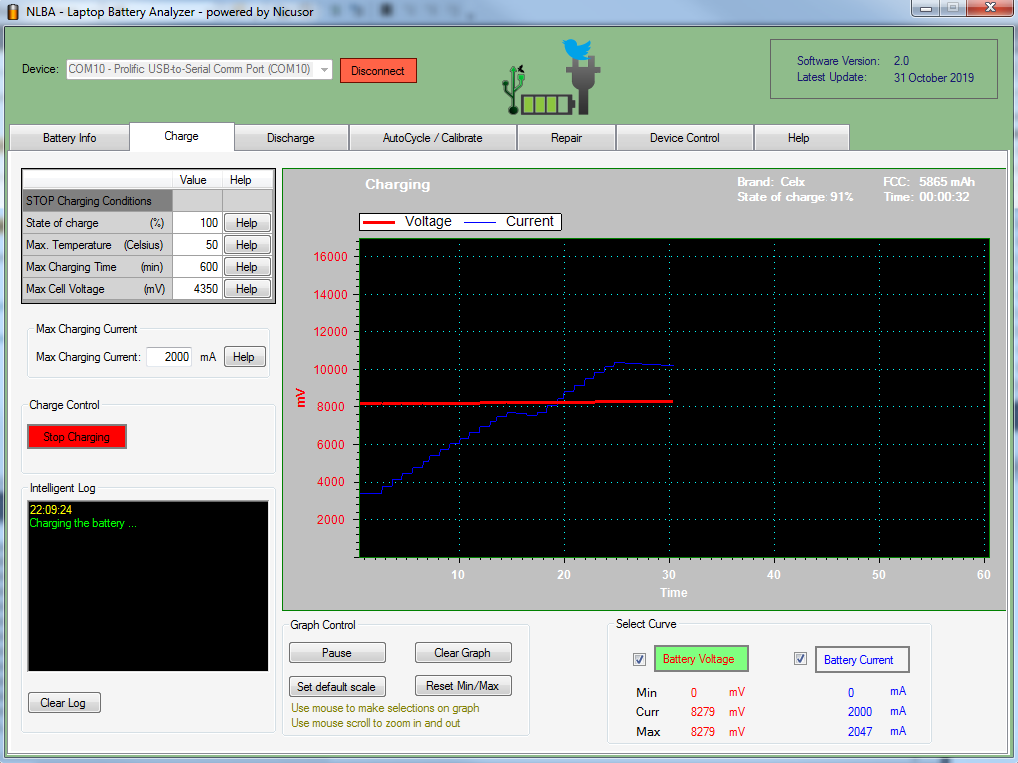Click Help next to Max Cell Voltage
Viewport: 1018px width, 763px height.
246,288
